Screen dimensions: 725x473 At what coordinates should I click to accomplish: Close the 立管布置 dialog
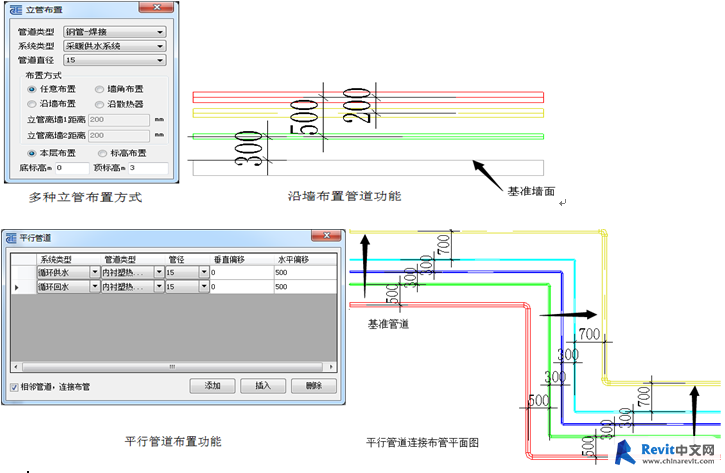[x=156, y=7]
